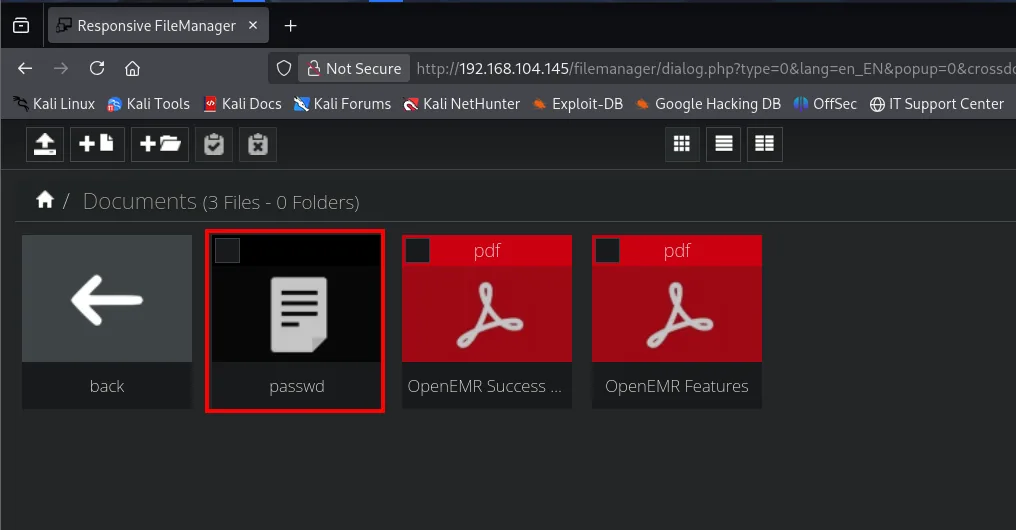This screenshot has height=530, width=1016.
Task: Open the IT Support Center bookmark
Action: (x=937, y=104)
